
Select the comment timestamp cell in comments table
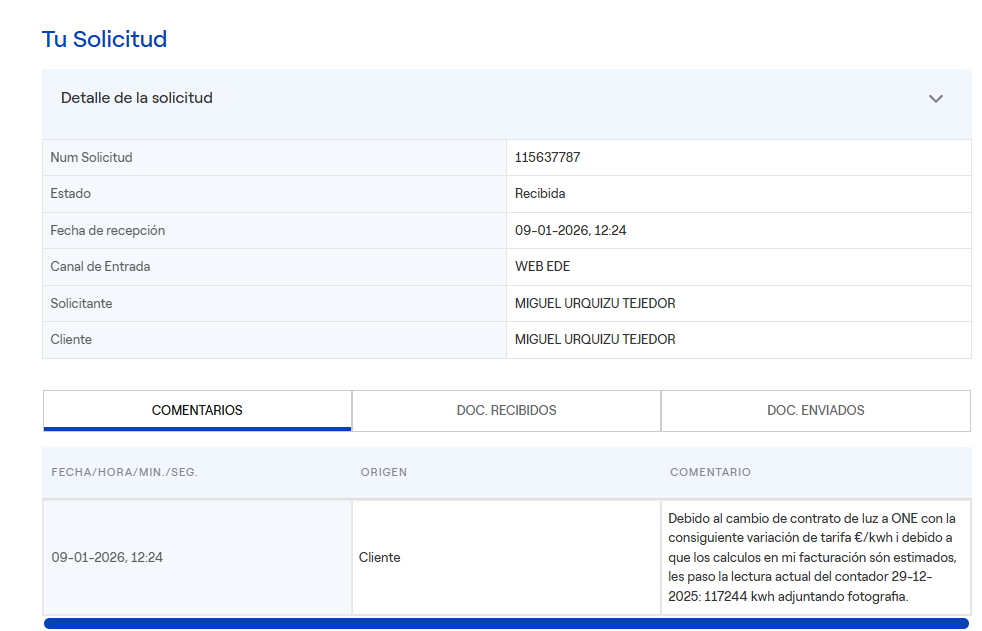coord(107,557)
